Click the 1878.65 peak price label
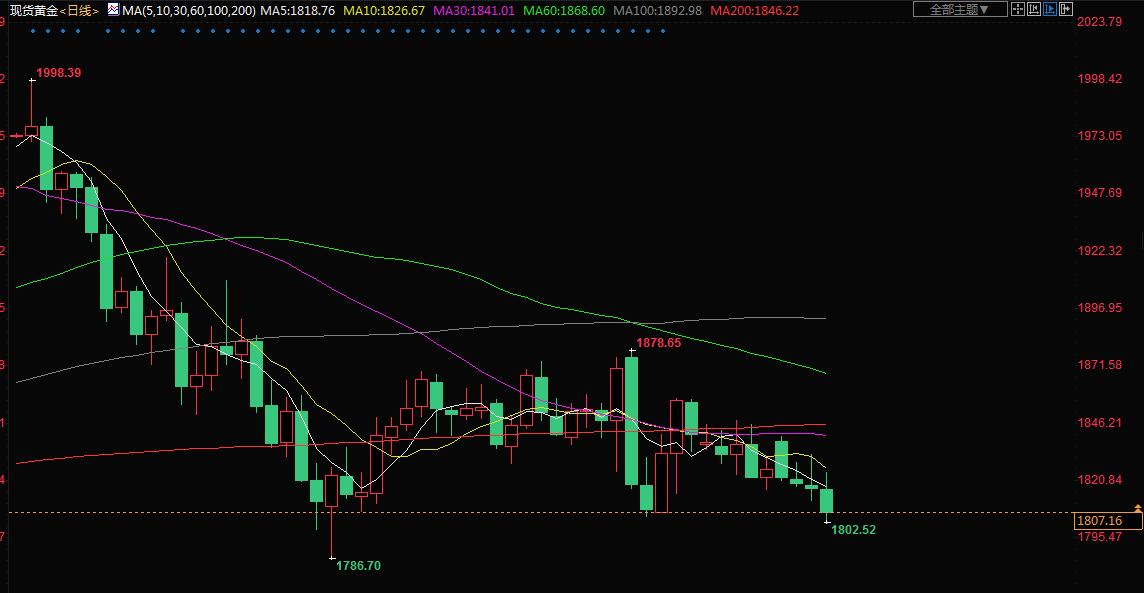Screen dimensions: 1144x593 (658, 343)
